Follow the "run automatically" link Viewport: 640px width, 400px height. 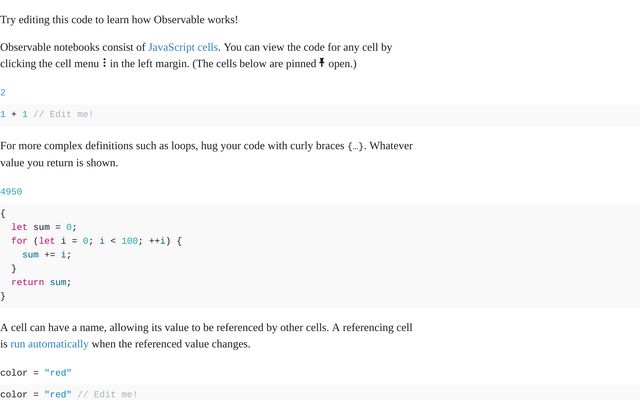click(49, 344)
